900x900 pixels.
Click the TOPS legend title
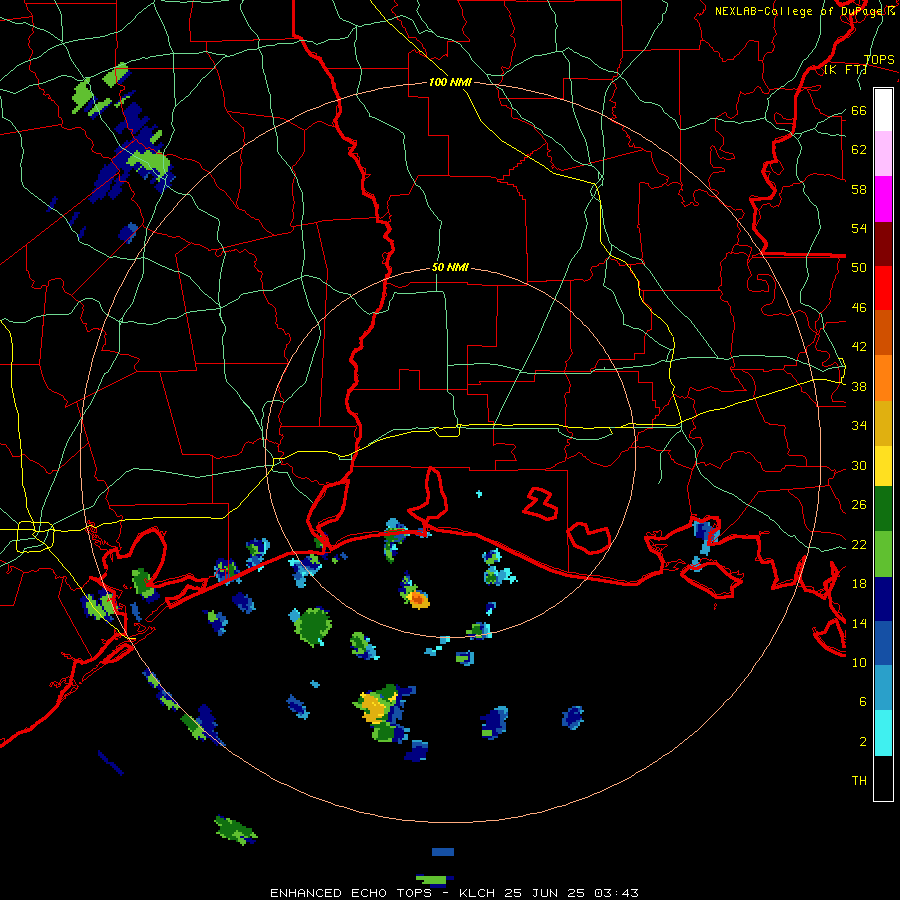pos(879,59)
